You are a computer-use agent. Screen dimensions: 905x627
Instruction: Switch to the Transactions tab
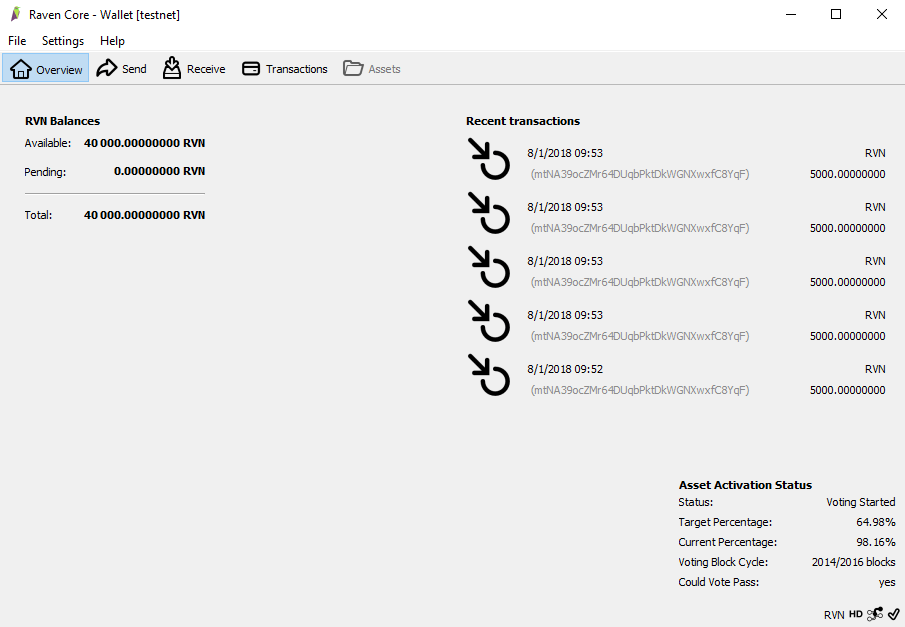click(284, 68)
